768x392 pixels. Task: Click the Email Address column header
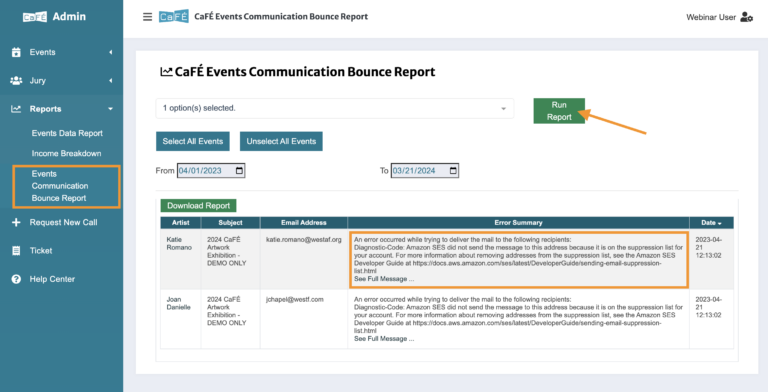tap(304, 222)
